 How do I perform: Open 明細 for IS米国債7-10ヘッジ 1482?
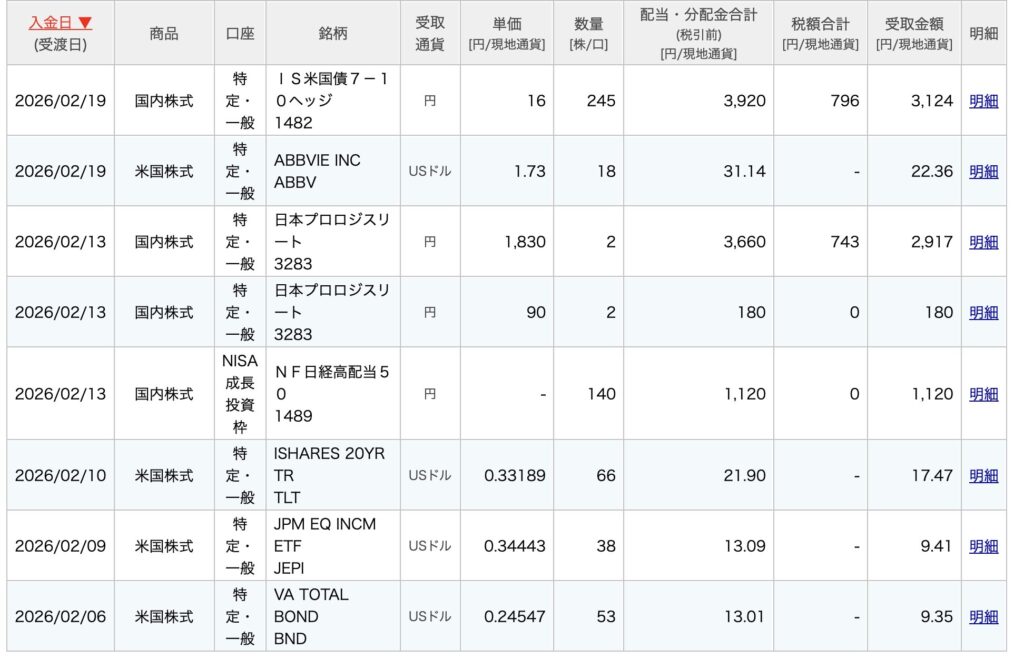click(x=983, y=101)
